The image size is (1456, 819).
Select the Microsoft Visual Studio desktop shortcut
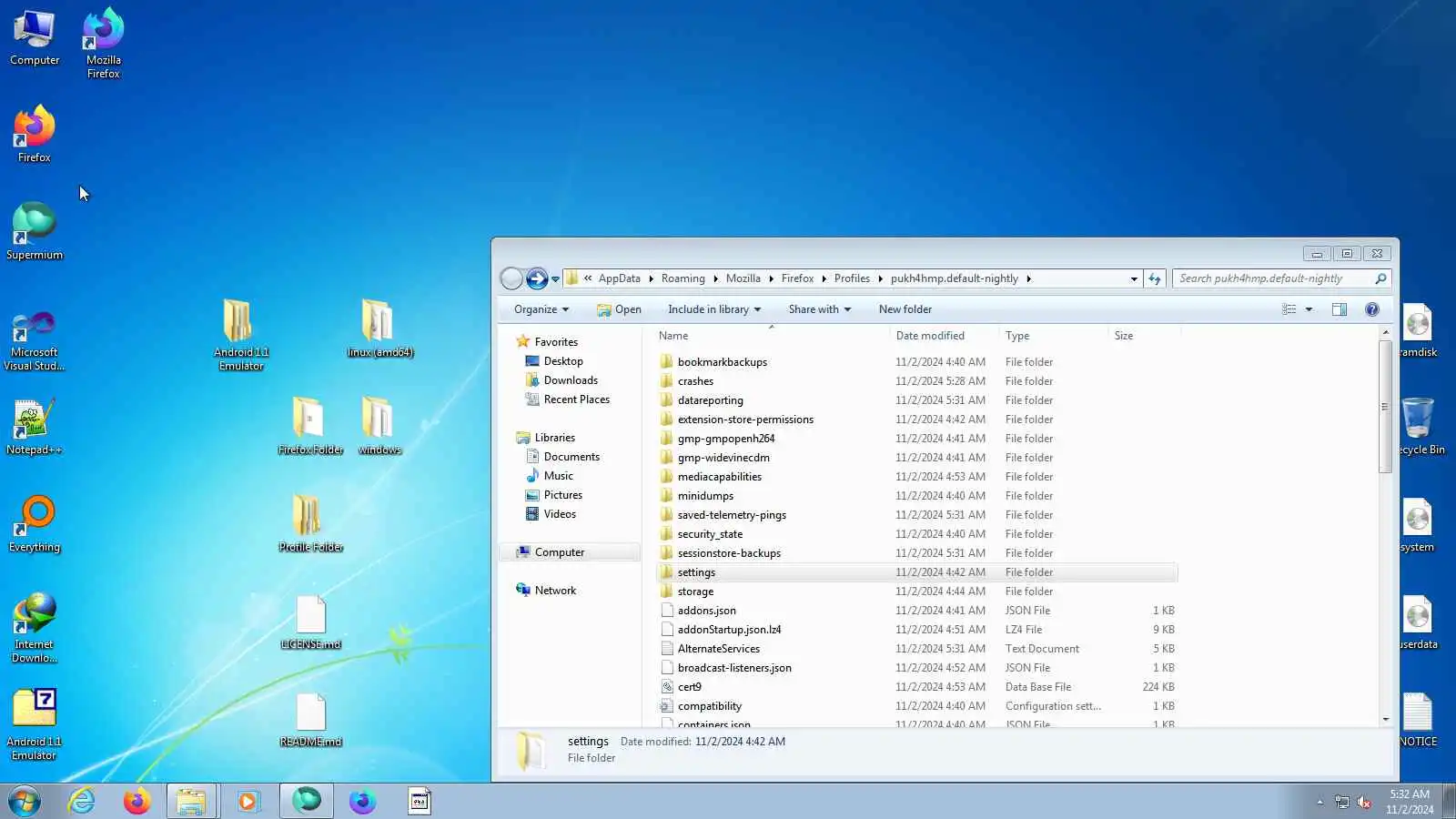tap(35, 340)
